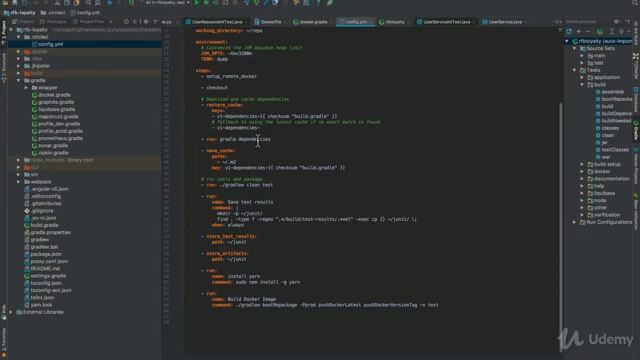This screenshot has height=360, width=640.
Task: Open the Database tool window side tab
Action: point(636,100)
